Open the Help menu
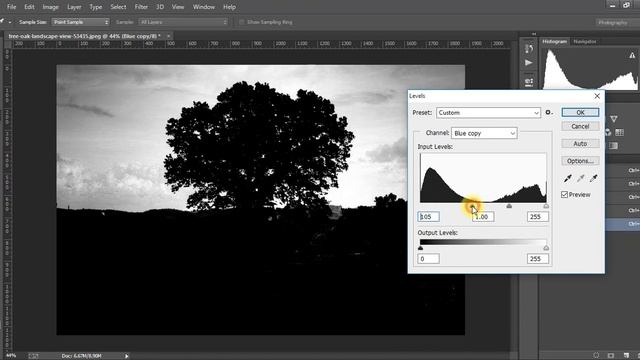The width and height of the screenshot is (640, 360). coord(229,7)
